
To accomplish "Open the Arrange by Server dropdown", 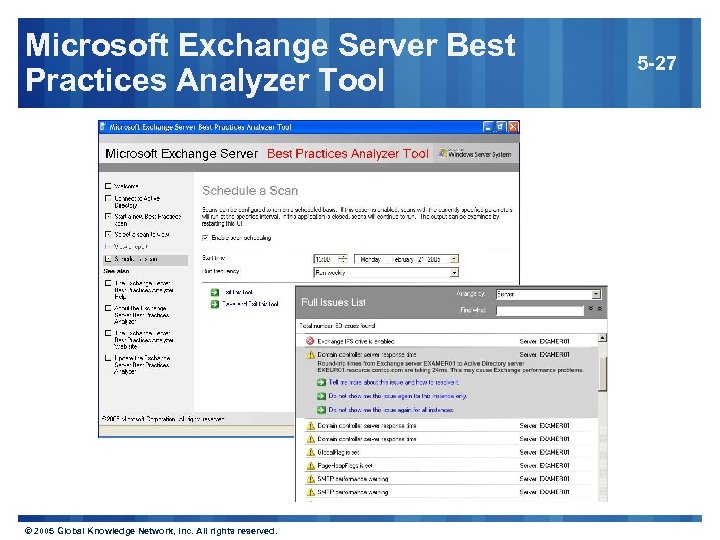I will (548, 294).
